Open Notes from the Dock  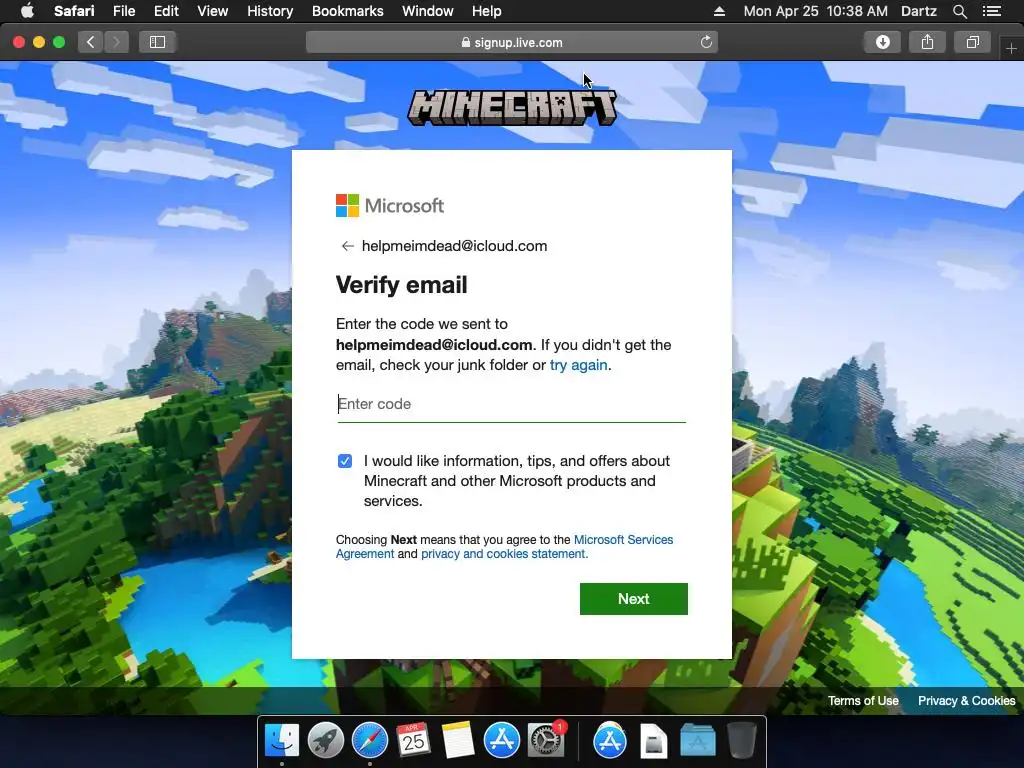point(457,741)
